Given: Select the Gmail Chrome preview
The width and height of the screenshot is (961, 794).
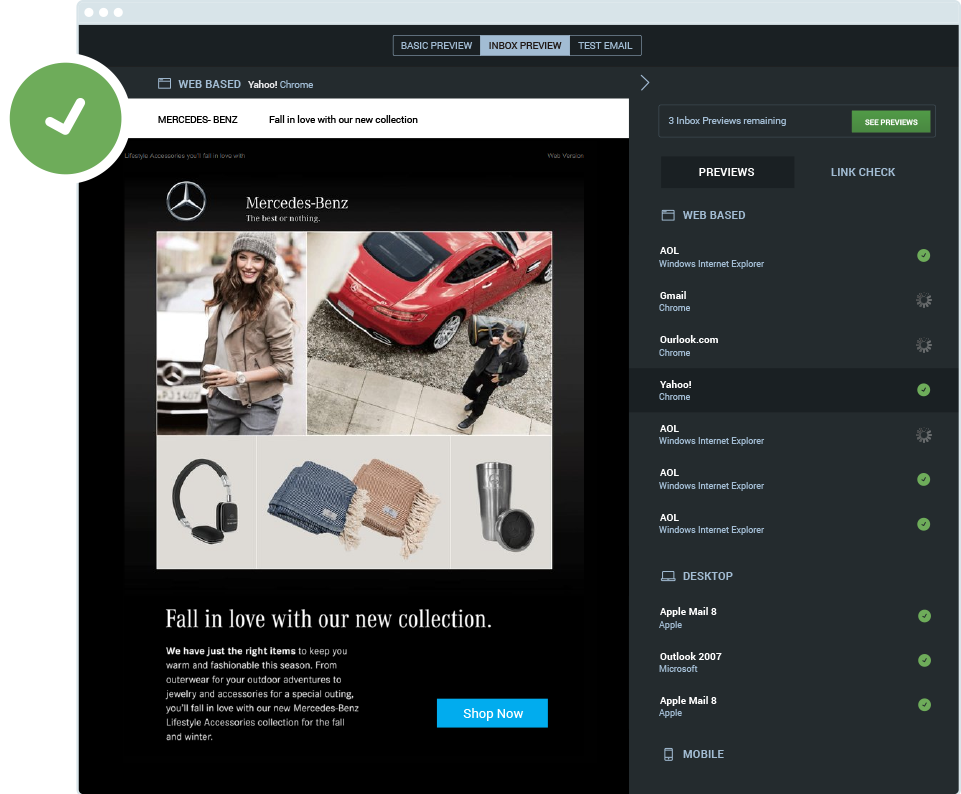Looking at the screenshot, I should coord(794,301).
